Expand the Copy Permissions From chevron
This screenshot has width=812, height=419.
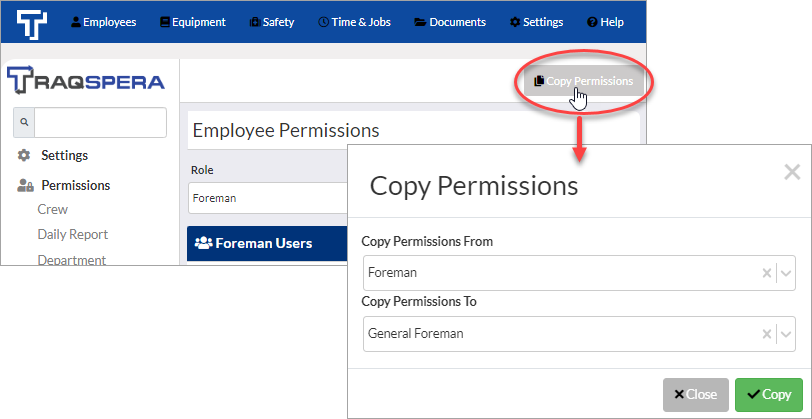click(786, 273)
